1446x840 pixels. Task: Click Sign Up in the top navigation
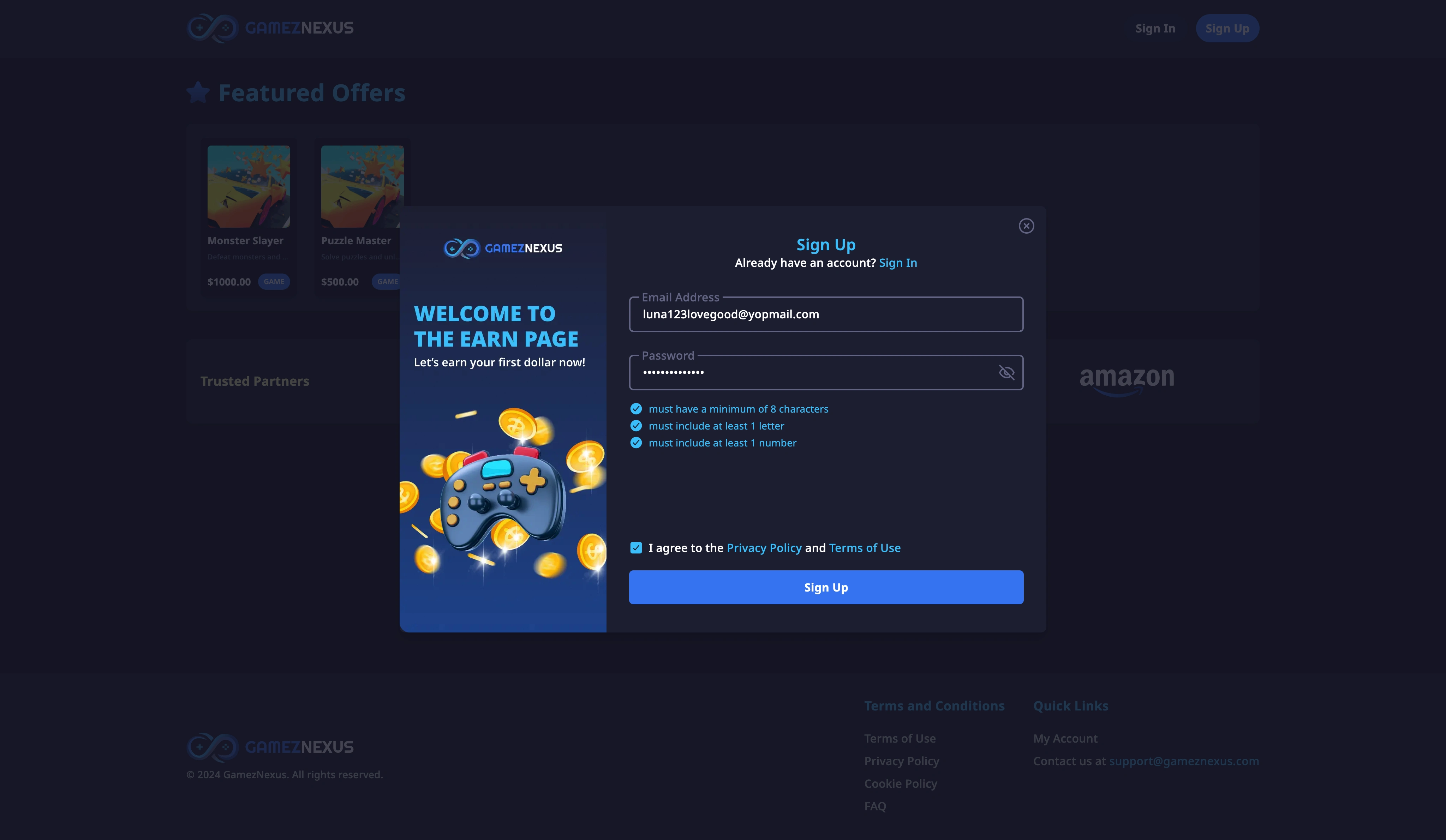[x=1227, y=29]
